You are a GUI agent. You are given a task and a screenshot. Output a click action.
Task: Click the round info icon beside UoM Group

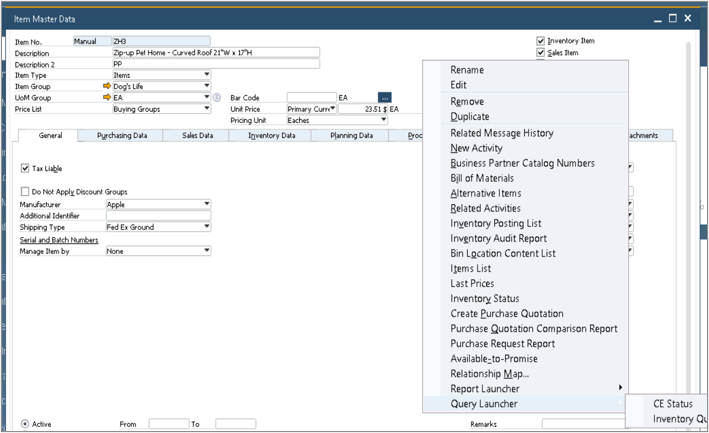point(217,97)
